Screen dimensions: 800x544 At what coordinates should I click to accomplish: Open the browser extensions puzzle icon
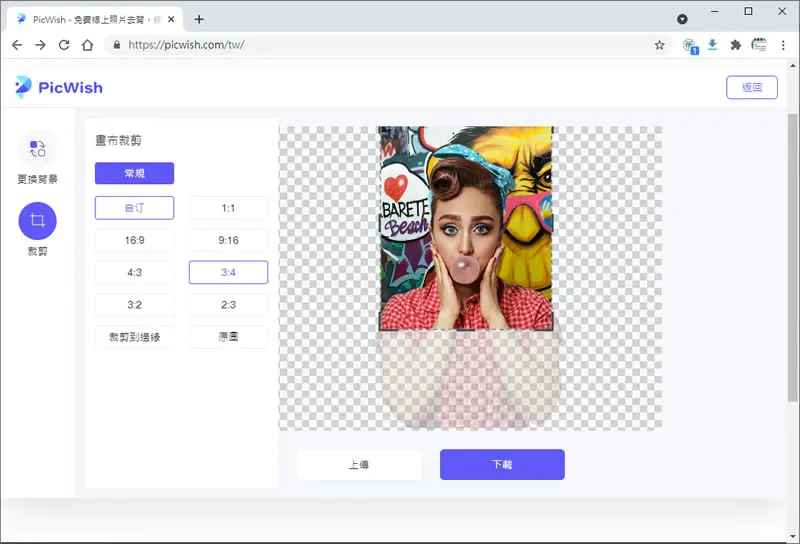point(735,45)
